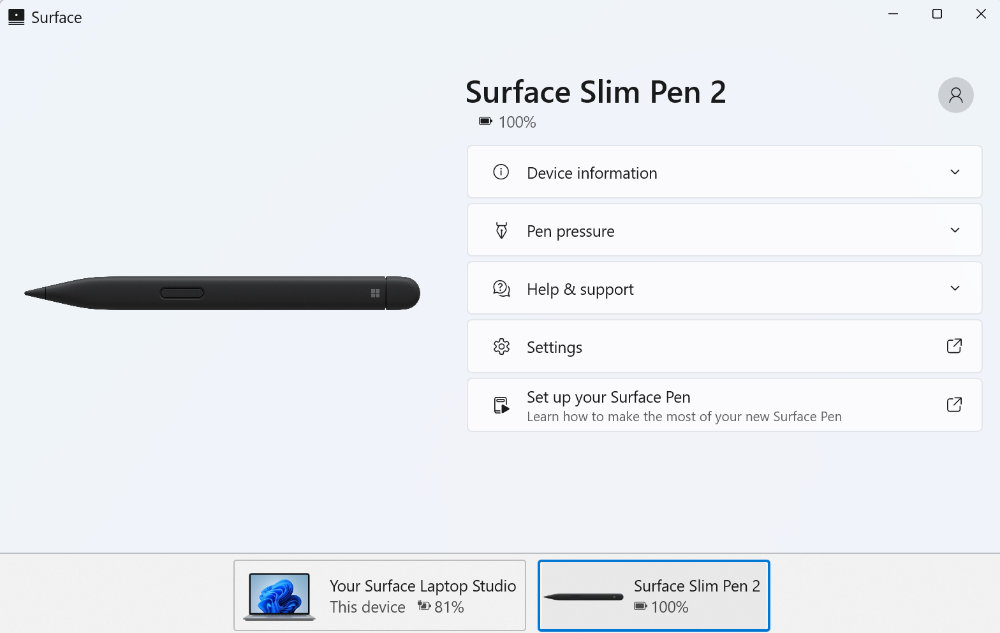Open the user account profile icon
Viewport: 1000px width, 633px height.
coord(955,95)
